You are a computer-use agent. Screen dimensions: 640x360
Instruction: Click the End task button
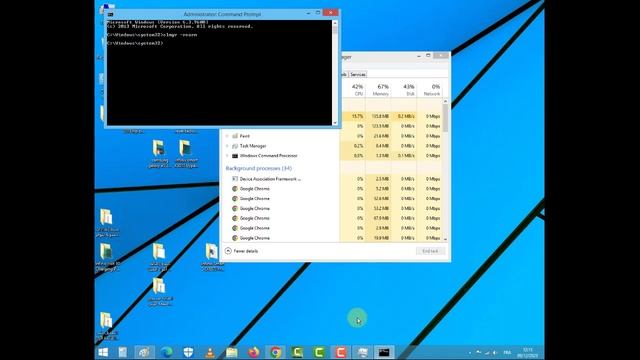430,251
